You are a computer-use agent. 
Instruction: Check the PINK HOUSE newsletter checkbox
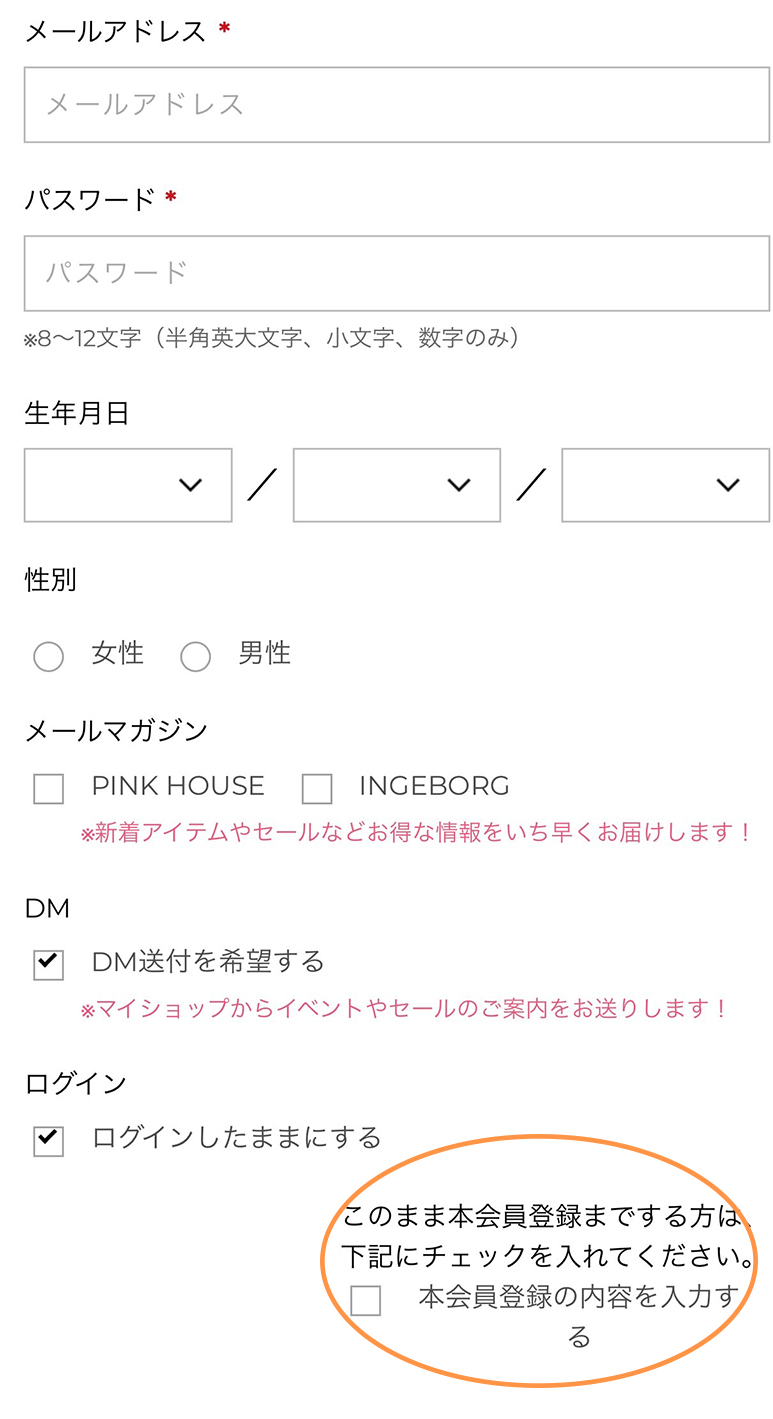[48, 789]
